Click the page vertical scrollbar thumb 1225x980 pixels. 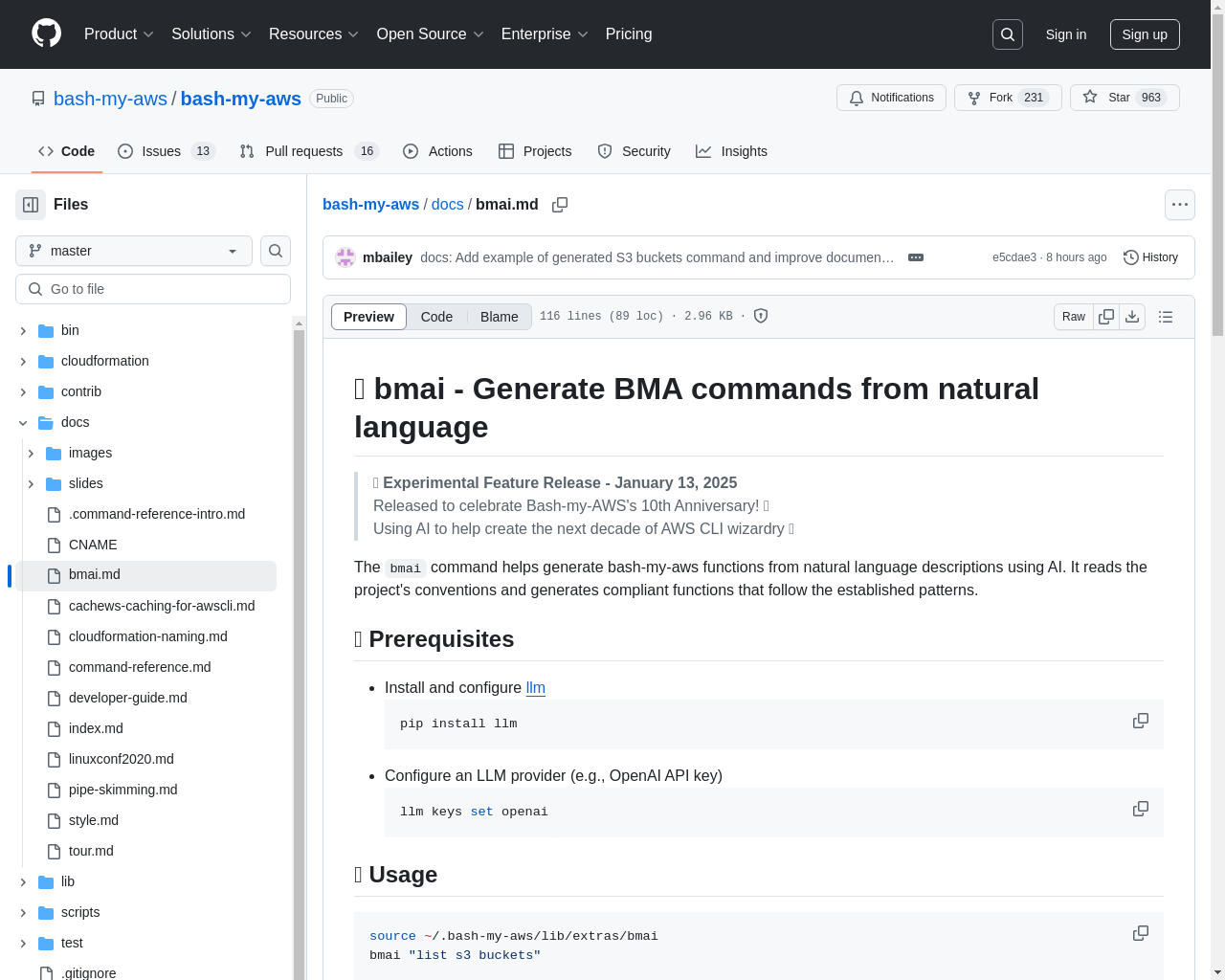click(x=1217, y=173)
